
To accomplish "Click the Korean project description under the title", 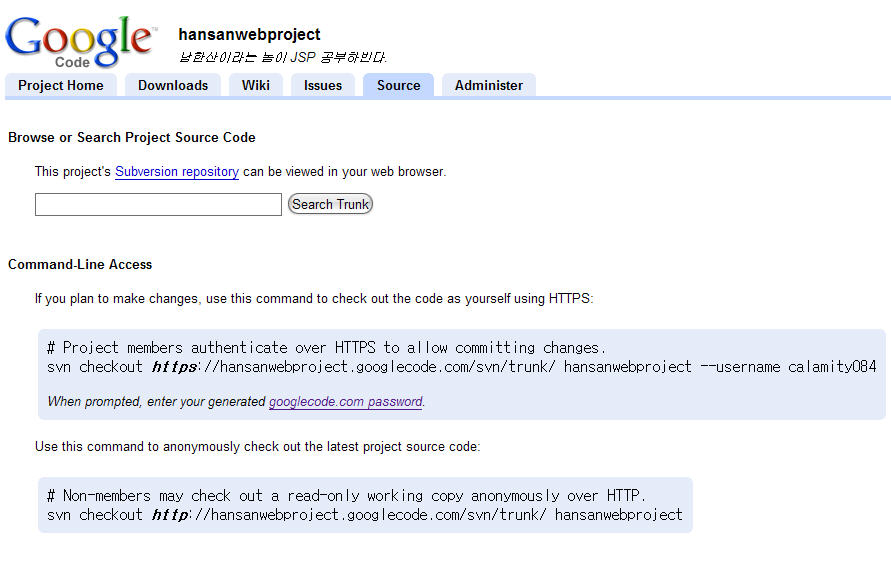I will 282,57.
